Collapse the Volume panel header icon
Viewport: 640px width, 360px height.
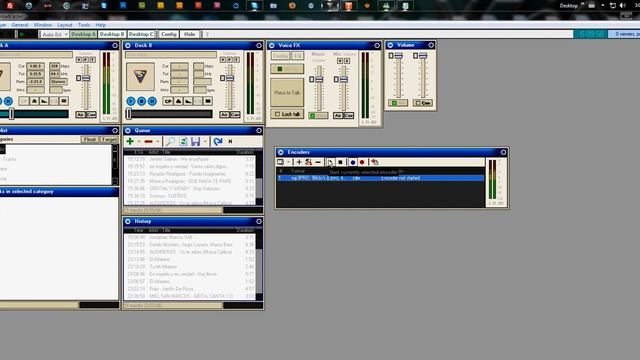(431, 45)
